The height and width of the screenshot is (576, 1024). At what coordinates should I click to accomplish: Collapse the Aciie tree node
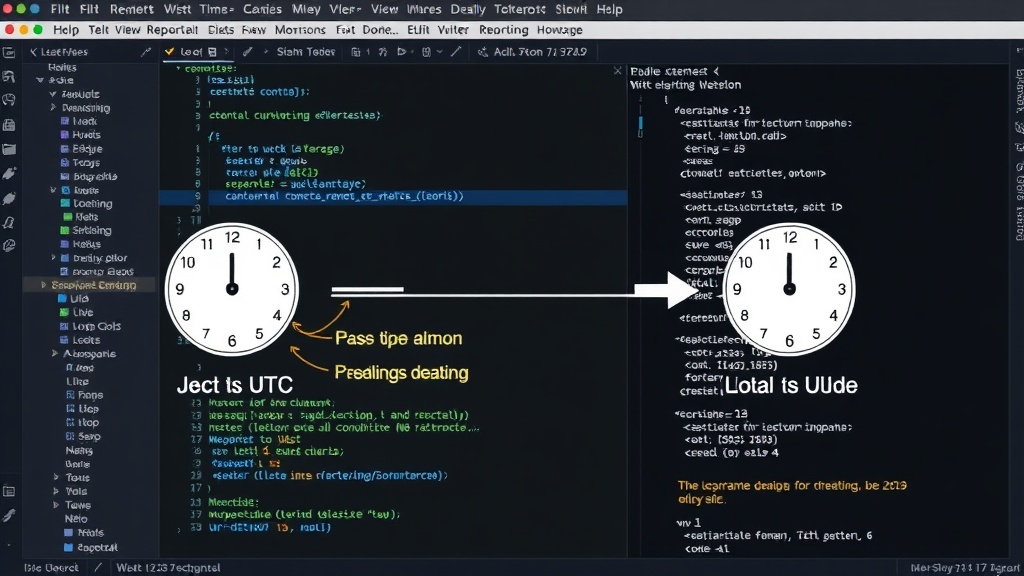40,80
